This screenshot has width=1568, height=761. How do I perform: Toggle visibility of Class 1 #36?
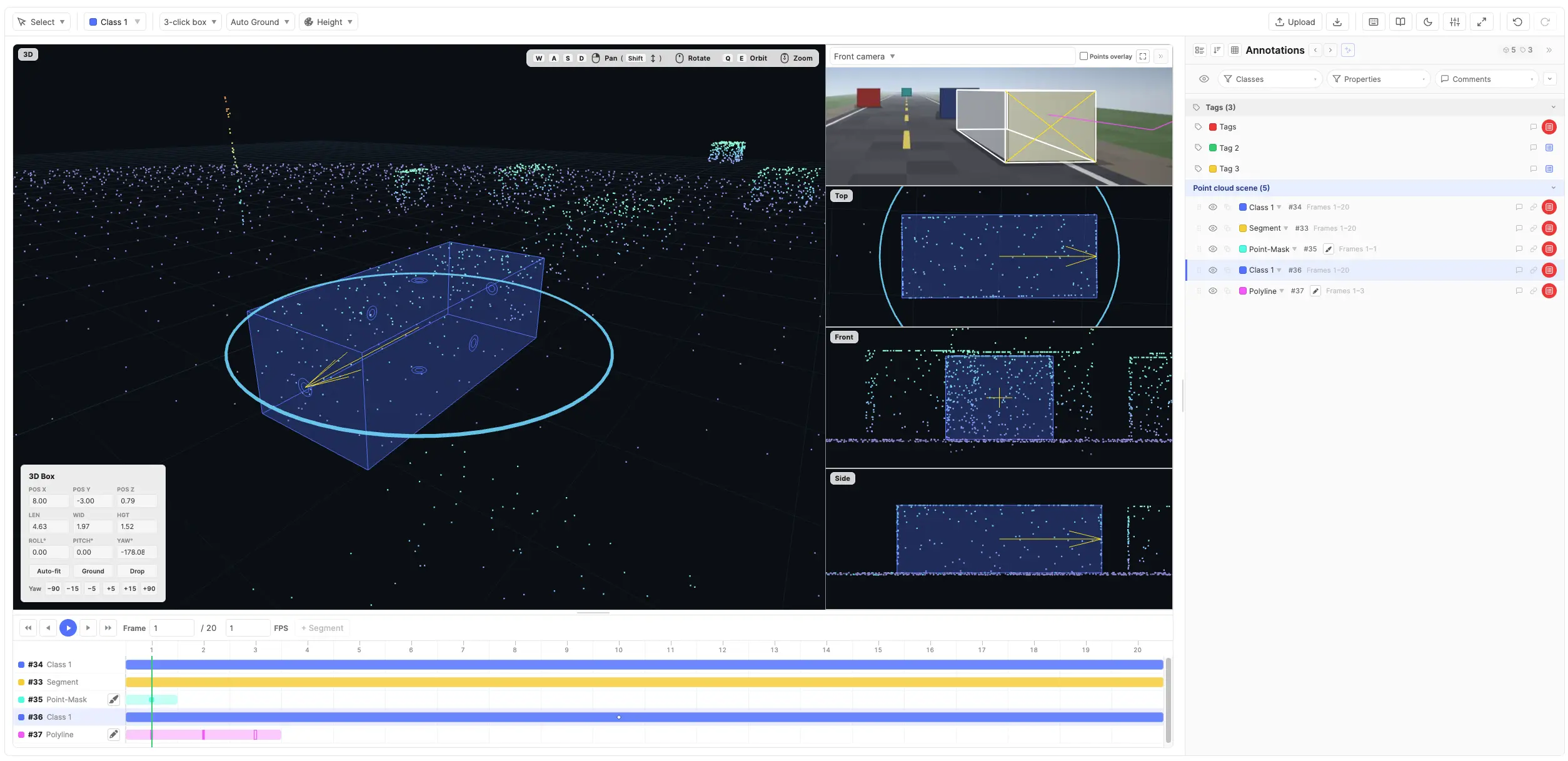1212,270
